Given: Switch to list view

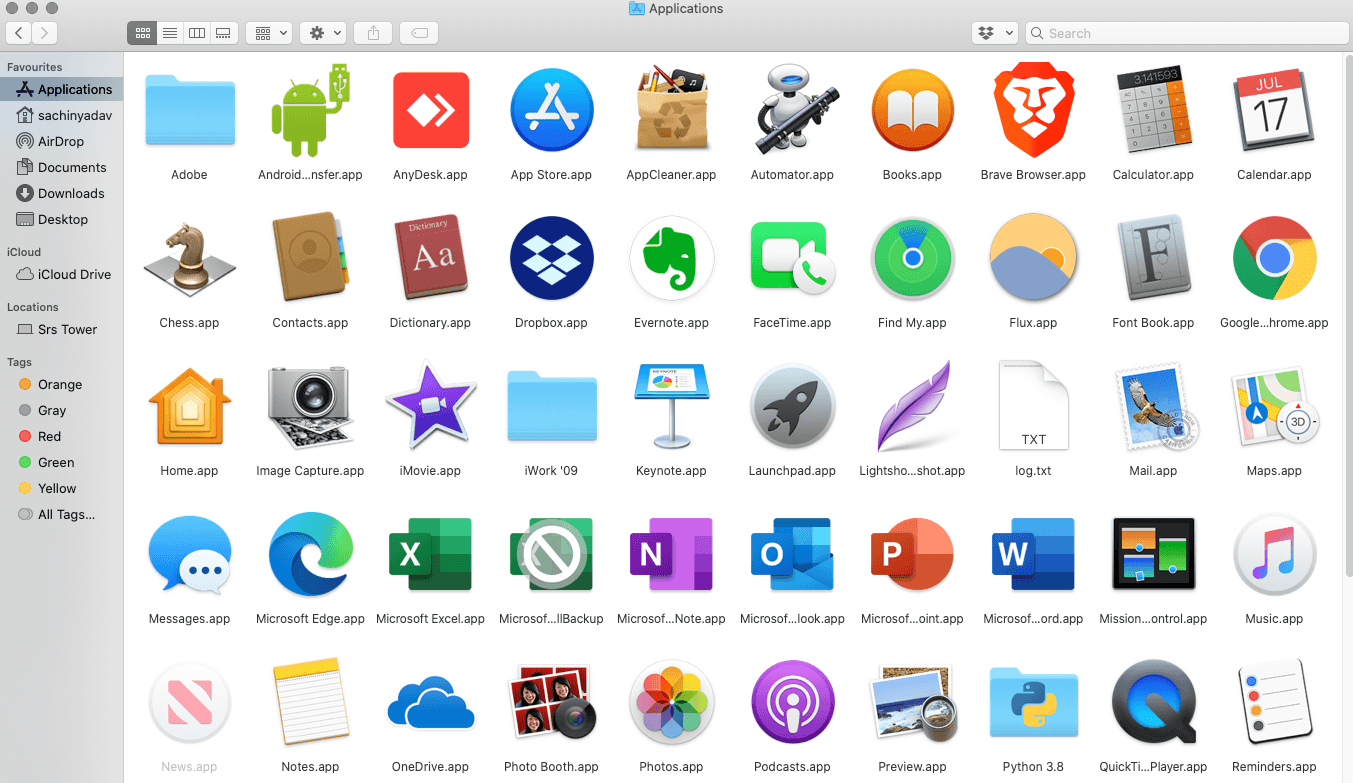Looking at the screenshot, I should (170, 33).
